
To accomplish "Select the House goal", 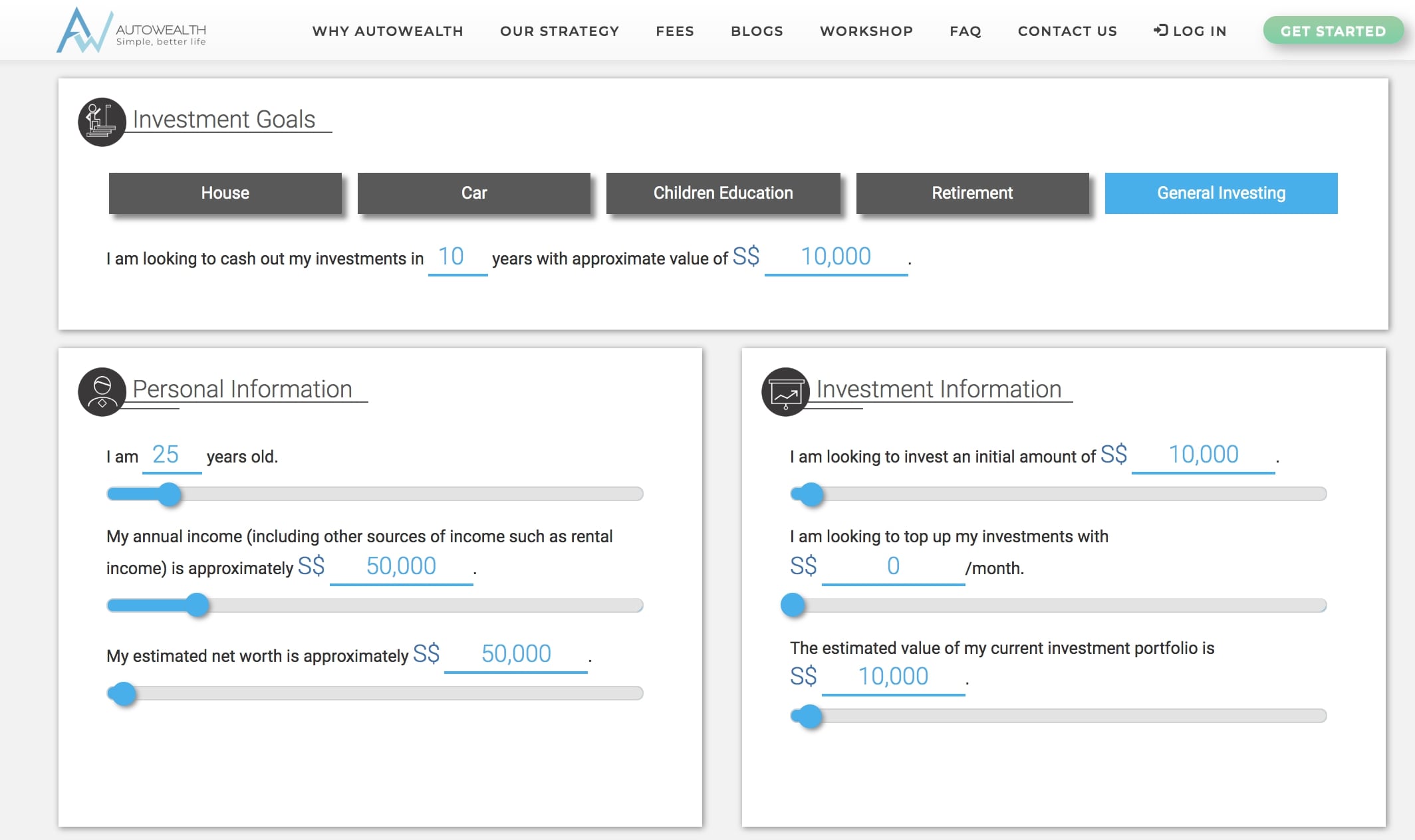I will [225, 193].
